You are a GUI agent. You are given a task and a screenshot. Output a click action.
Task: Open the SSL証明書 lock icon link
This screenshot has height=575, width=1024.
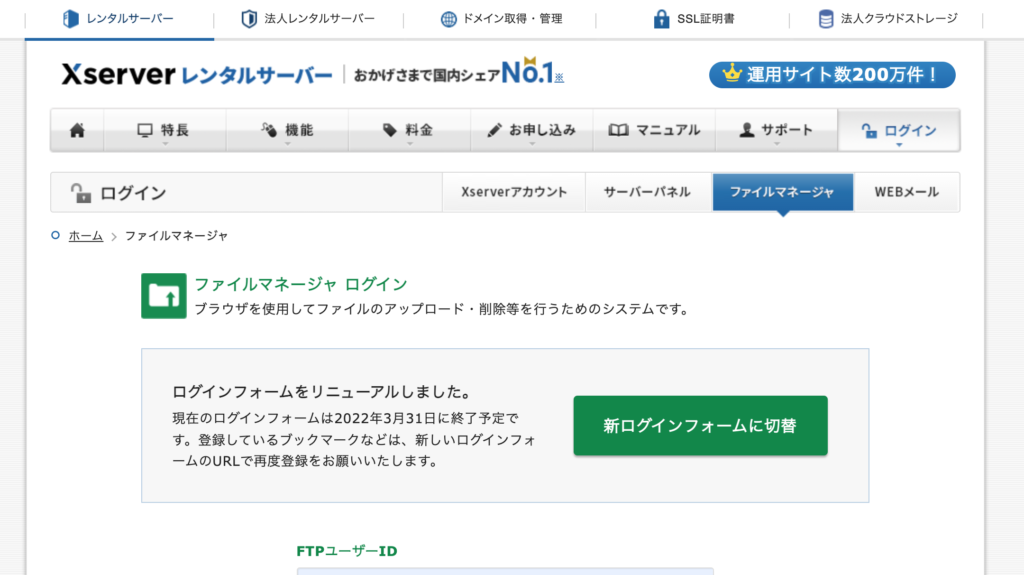(x=693, y=19)
